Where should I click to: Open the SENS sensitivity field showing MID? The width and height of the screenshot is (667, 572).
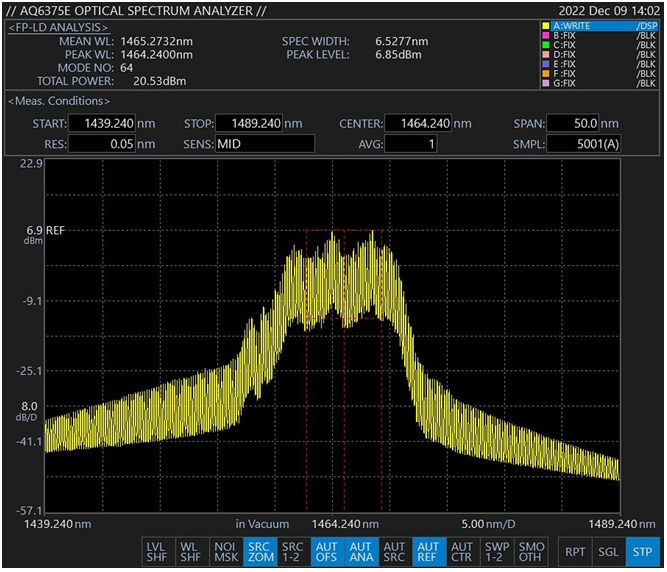point(265,144)
